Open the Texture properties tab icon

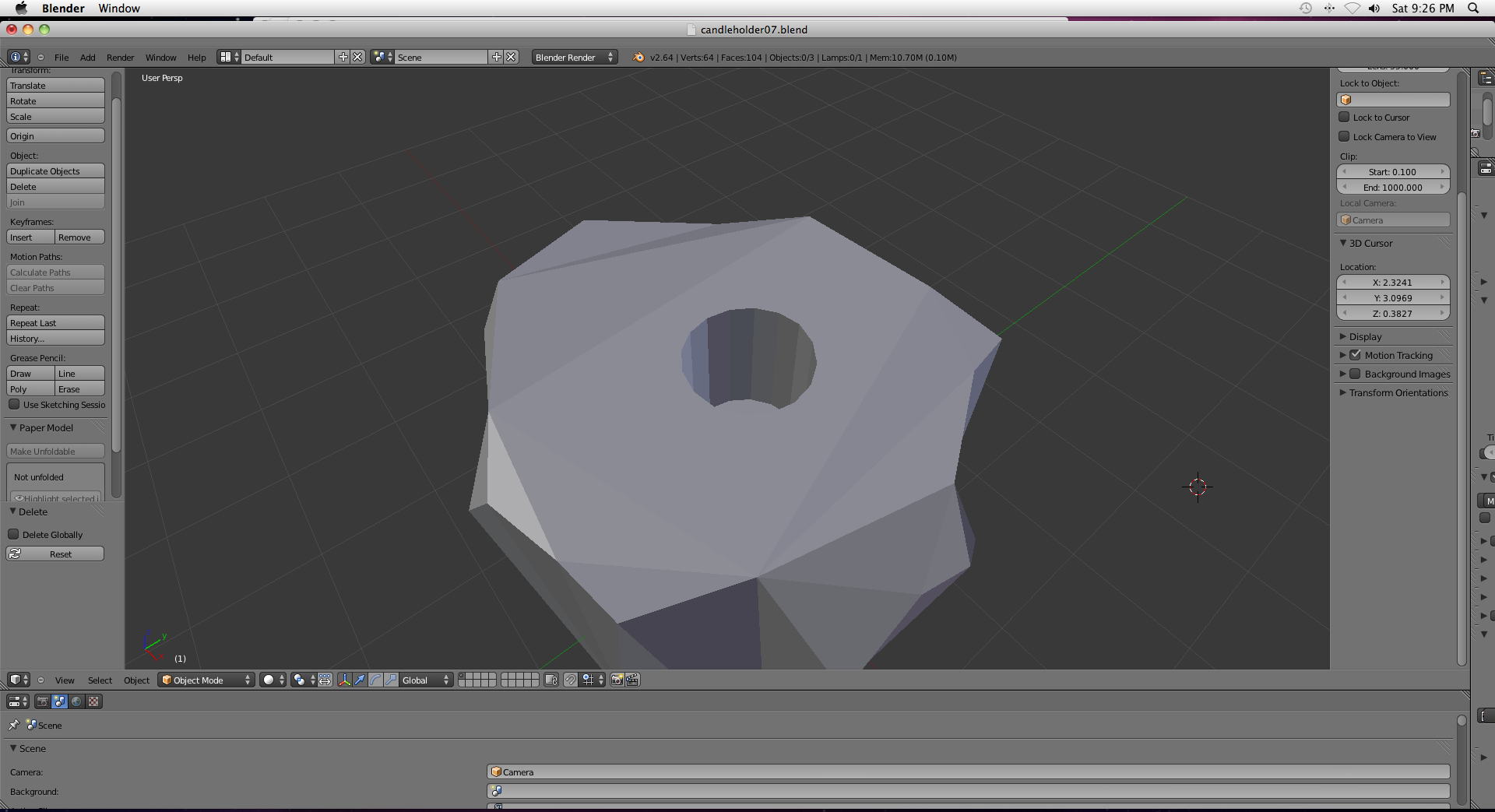93,701
